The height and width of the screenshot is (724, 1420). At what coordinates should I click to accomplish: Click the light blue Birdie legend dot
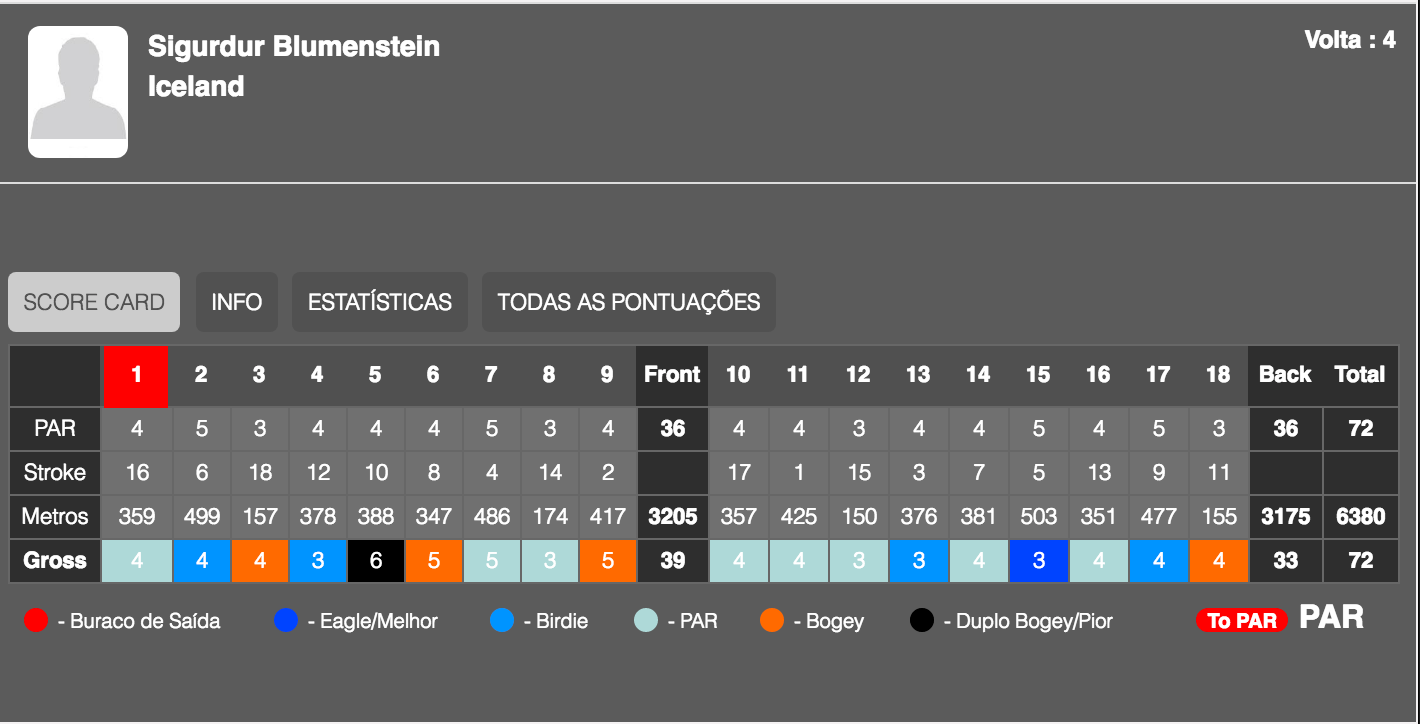502,621
